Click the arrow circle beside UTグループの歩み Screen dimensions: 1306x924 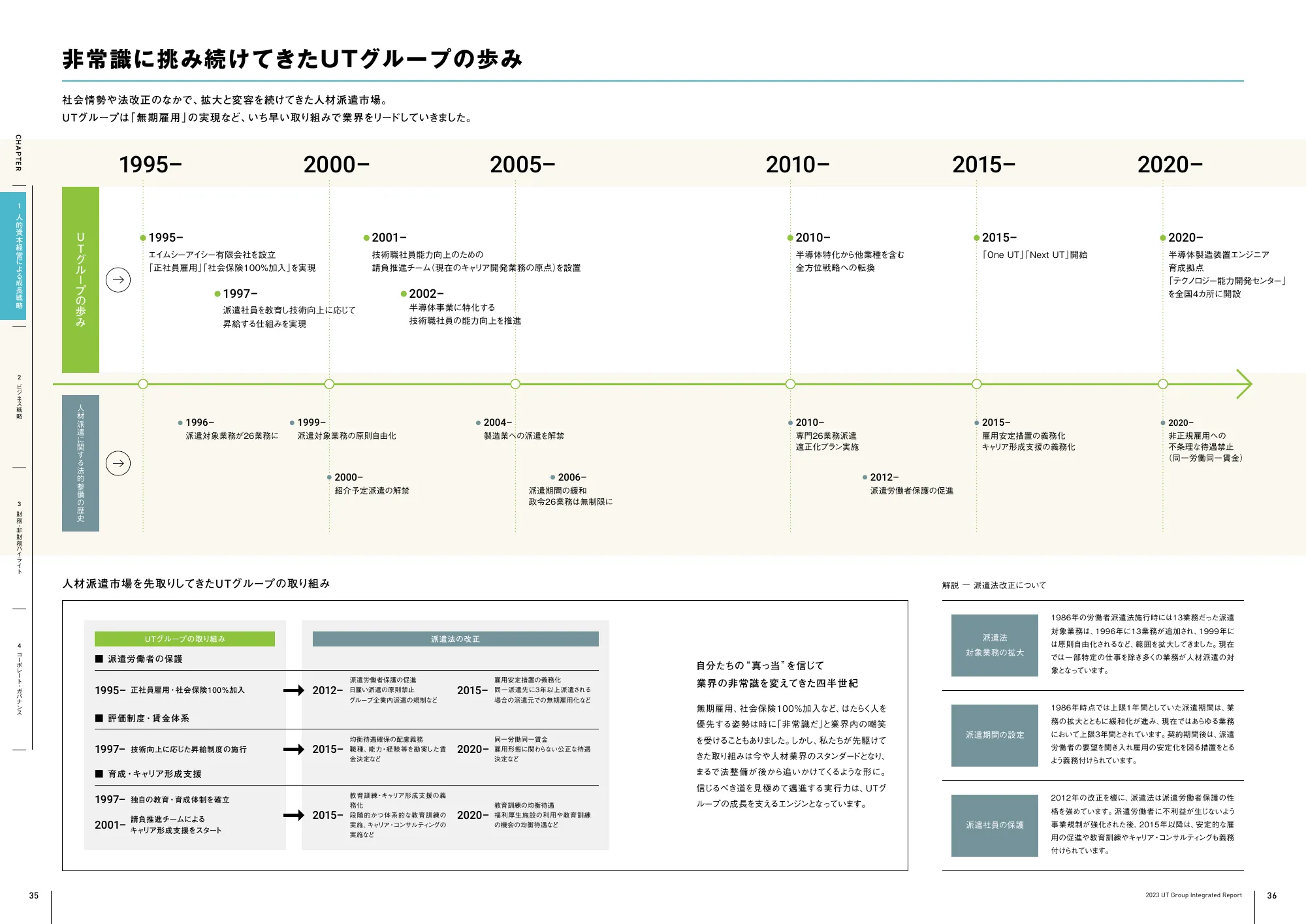pyautogui.click(x=118, y=280)
